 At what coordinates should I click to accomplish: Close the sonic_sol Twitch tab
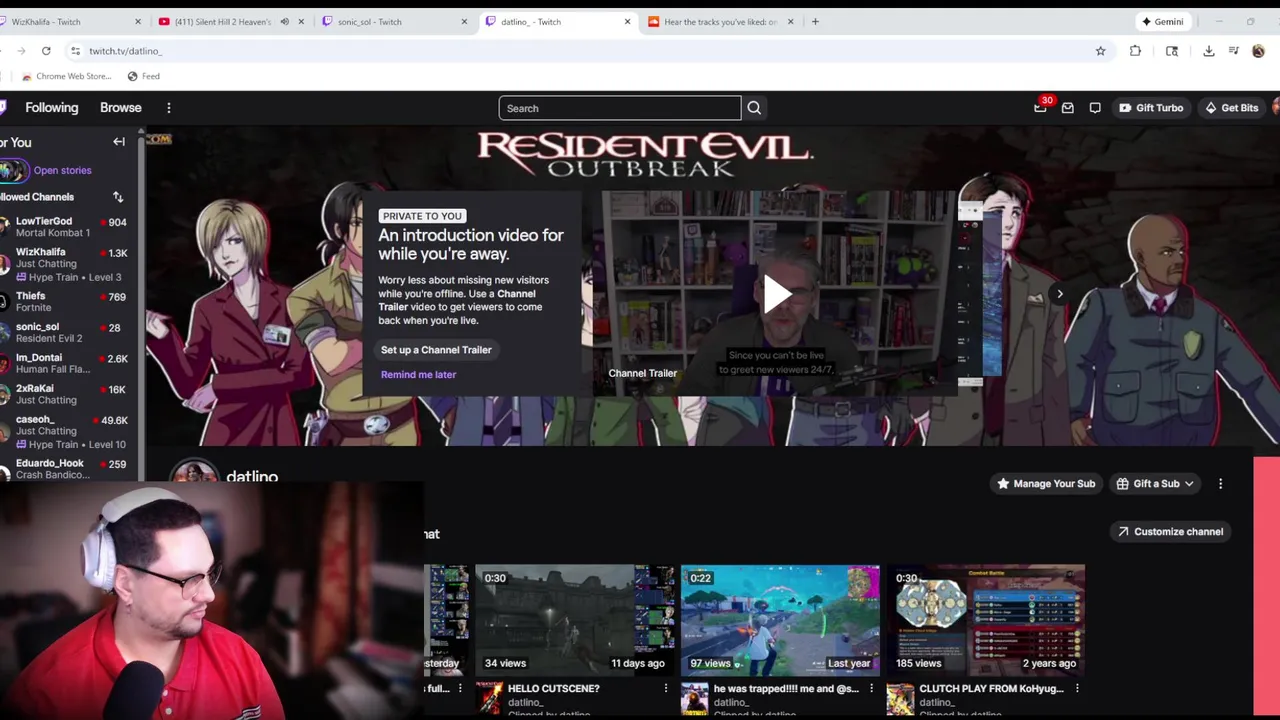(x=464, y=21)
